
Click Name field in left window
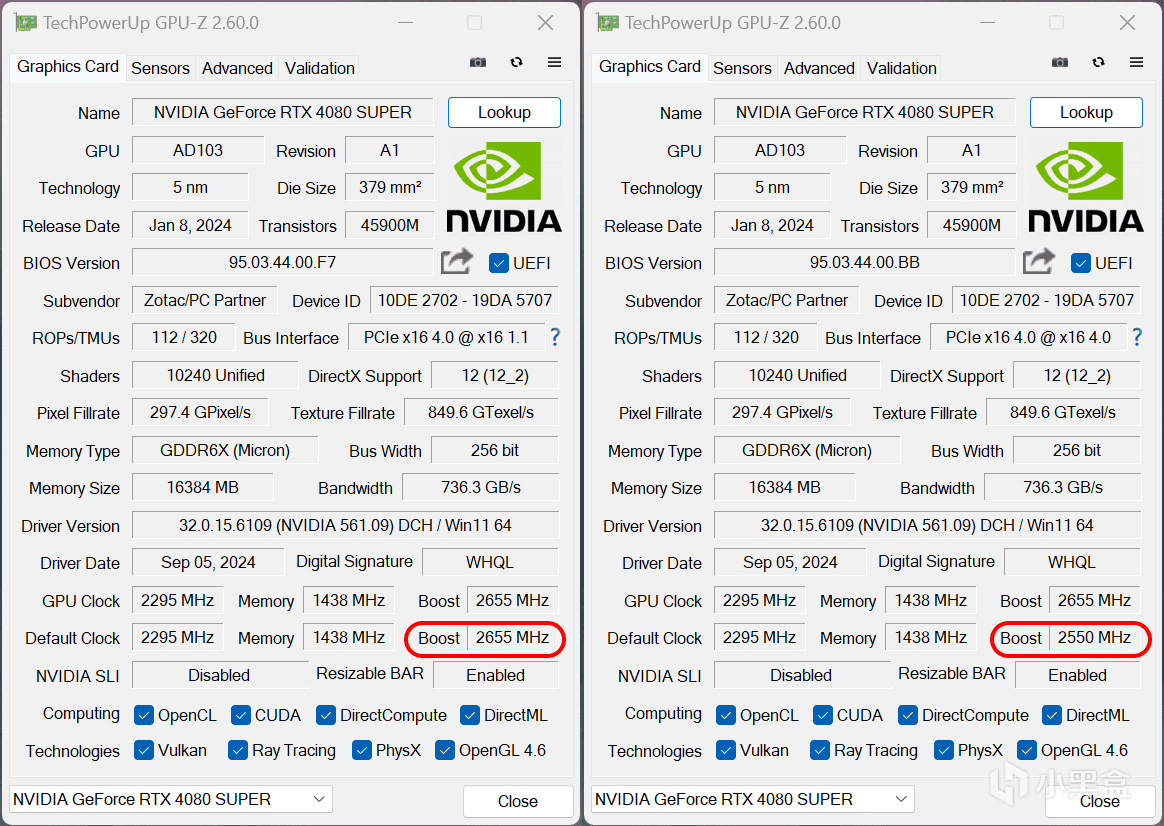[283, 112]
